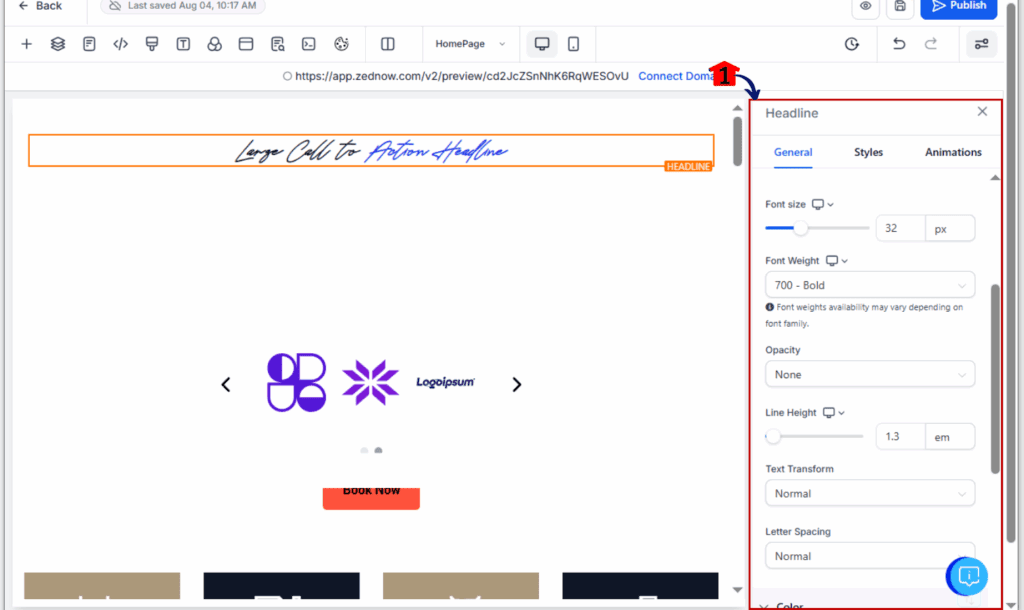This screenshot has height=610, width=1024.
Task: Open Font Weight device selector
Action: coord(836,261)
